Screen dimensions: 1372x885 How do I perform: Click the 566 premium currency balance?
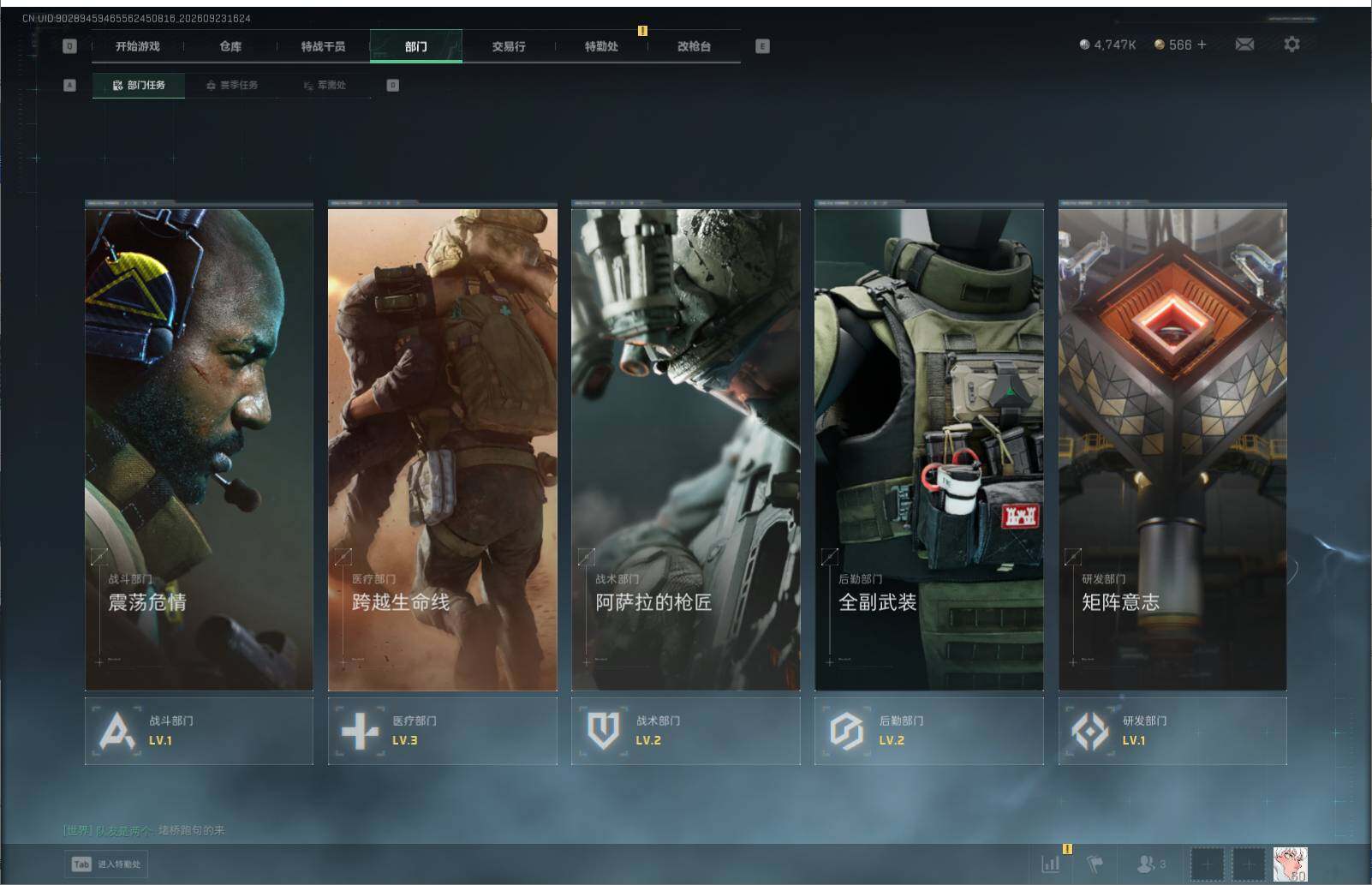pyautogui.click(x=1172, y=45)
